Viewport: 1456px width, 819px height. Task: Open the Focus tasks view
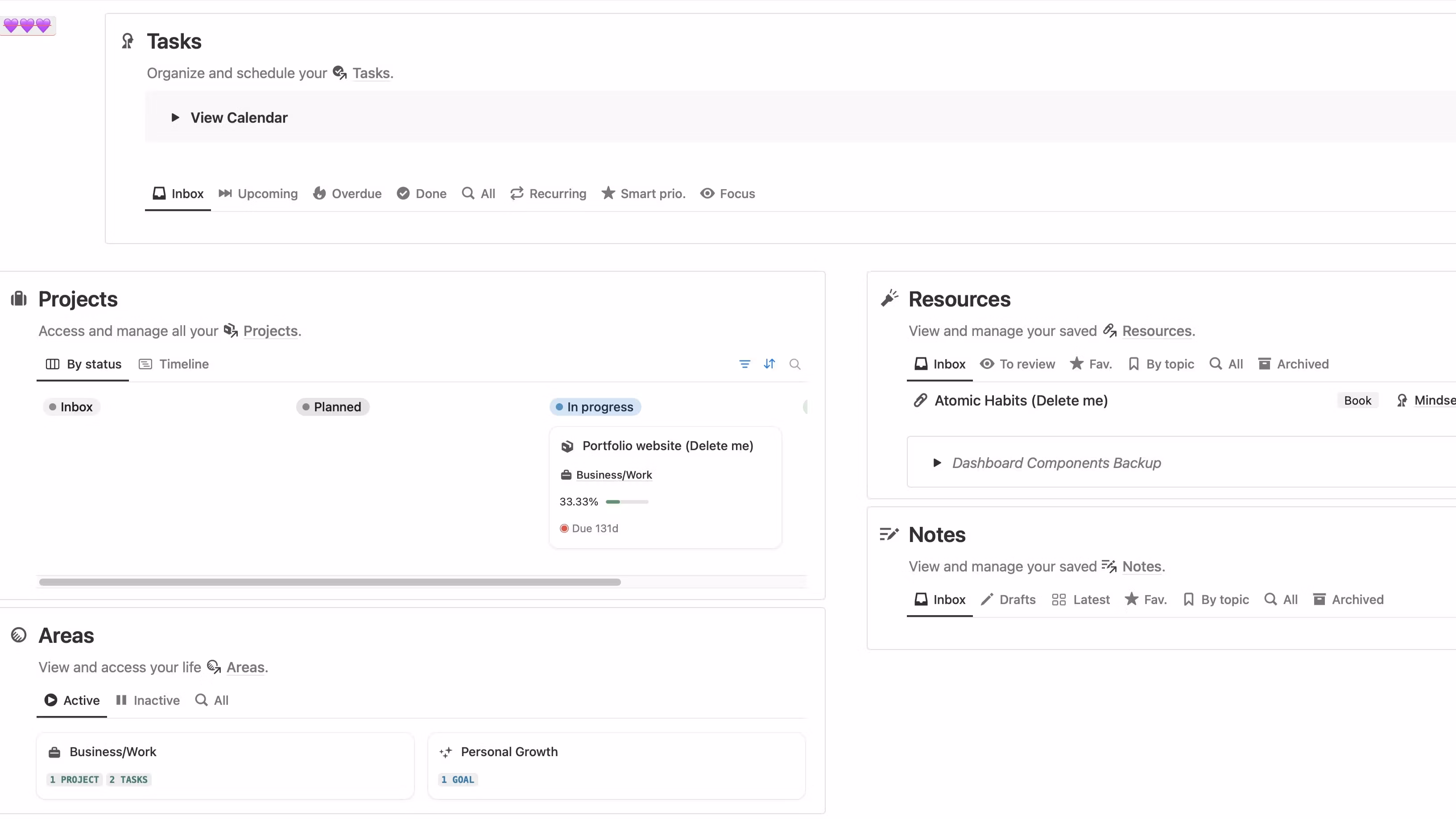tap(728, 194)
